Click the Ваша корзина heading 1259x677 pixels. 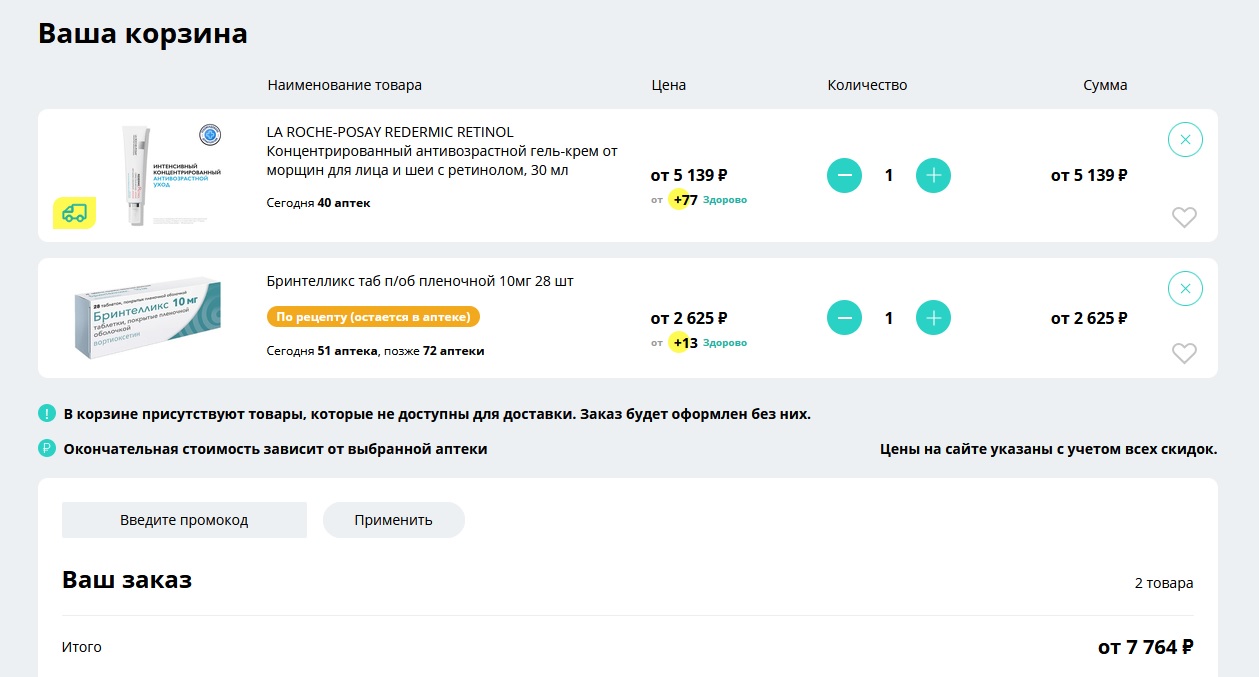[x=143, y=33]
